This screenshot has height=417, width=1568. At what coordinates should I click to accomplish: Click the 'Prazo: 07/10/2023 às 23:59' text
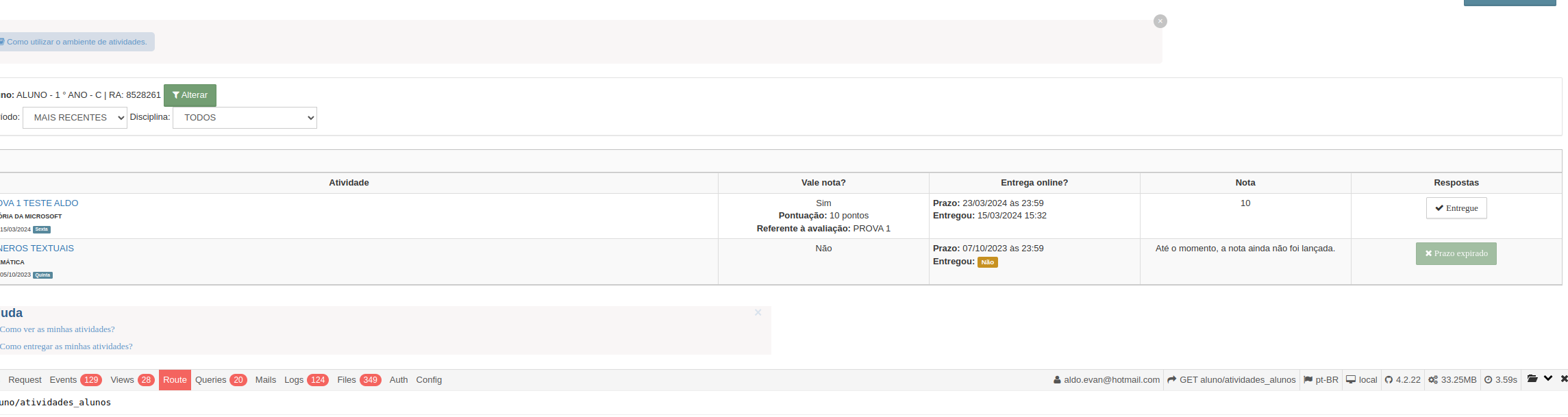pos(988,249)
